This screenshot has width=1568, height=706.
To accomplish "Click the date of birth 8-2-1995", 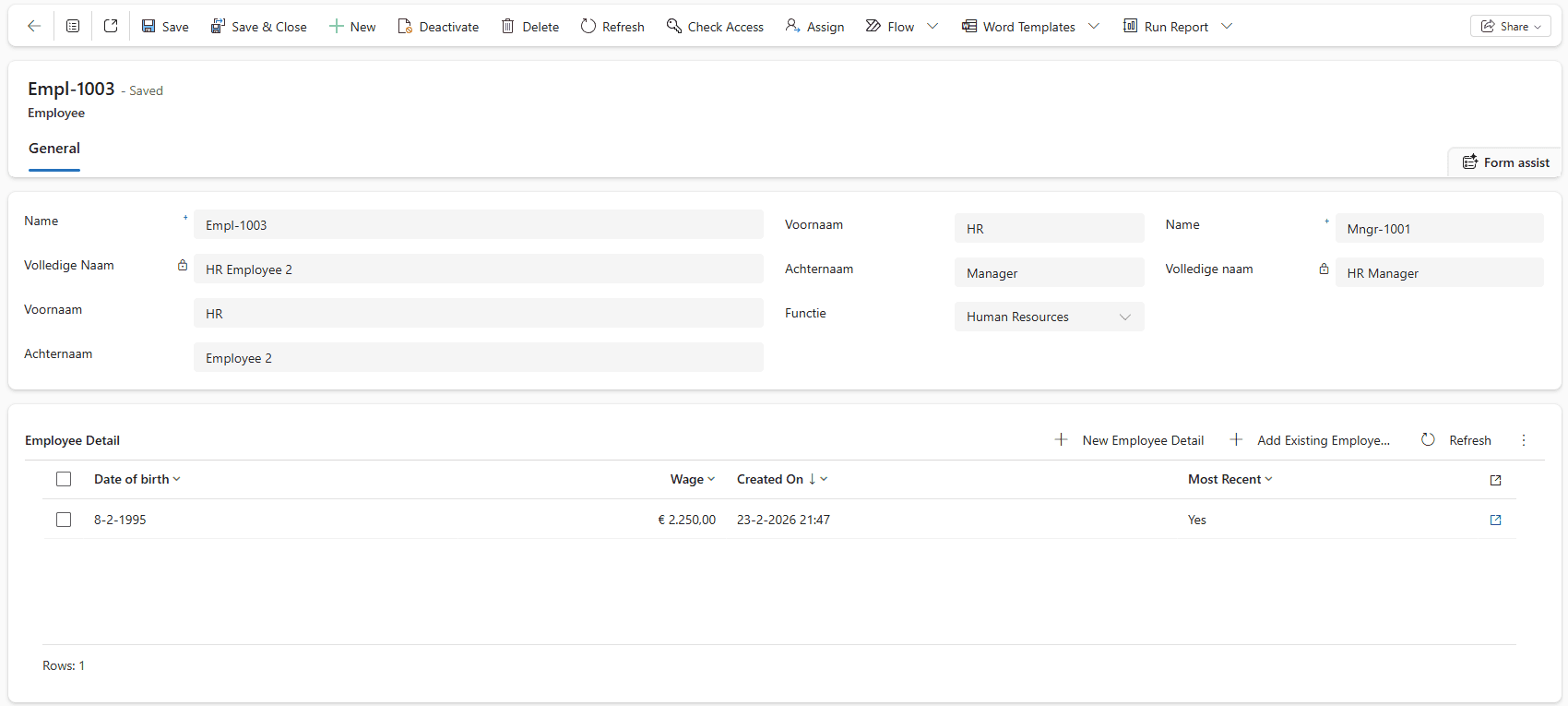I will (x=120, y=520).
